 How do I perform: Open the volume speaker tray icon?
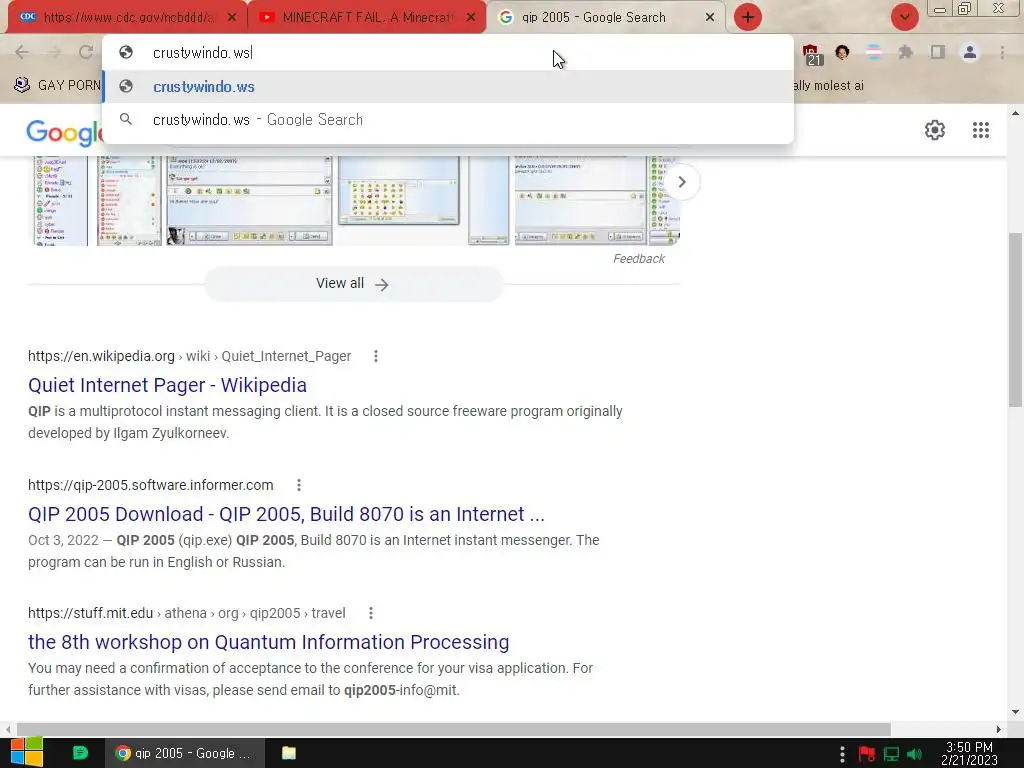[915, 754]
